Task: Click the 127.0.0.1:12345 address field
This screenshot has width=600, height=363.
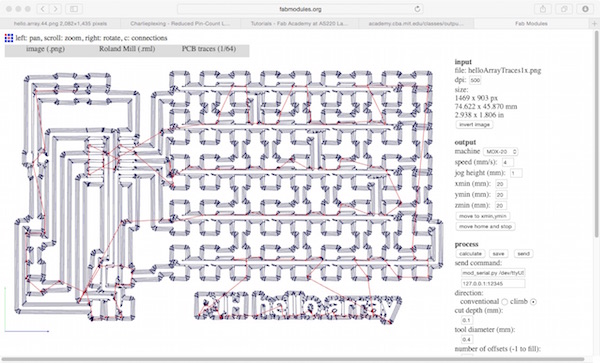Action: (493, 283)
